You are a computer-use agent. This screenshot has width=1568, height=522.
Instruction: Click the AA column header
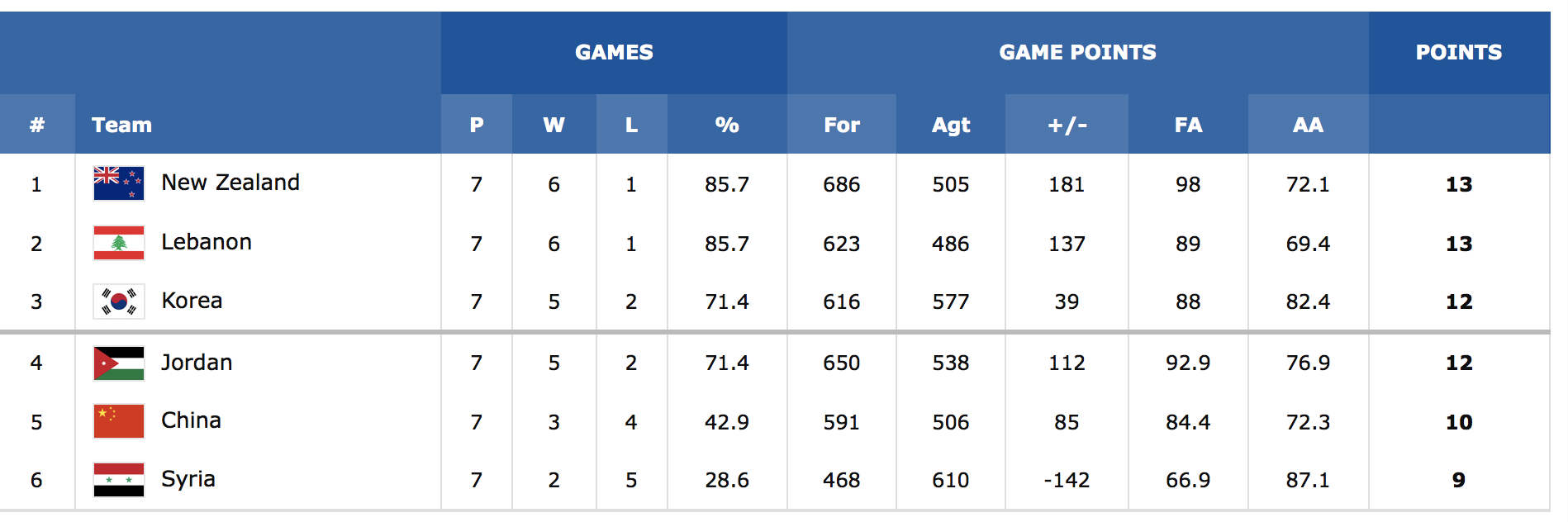pos(1308,125)
